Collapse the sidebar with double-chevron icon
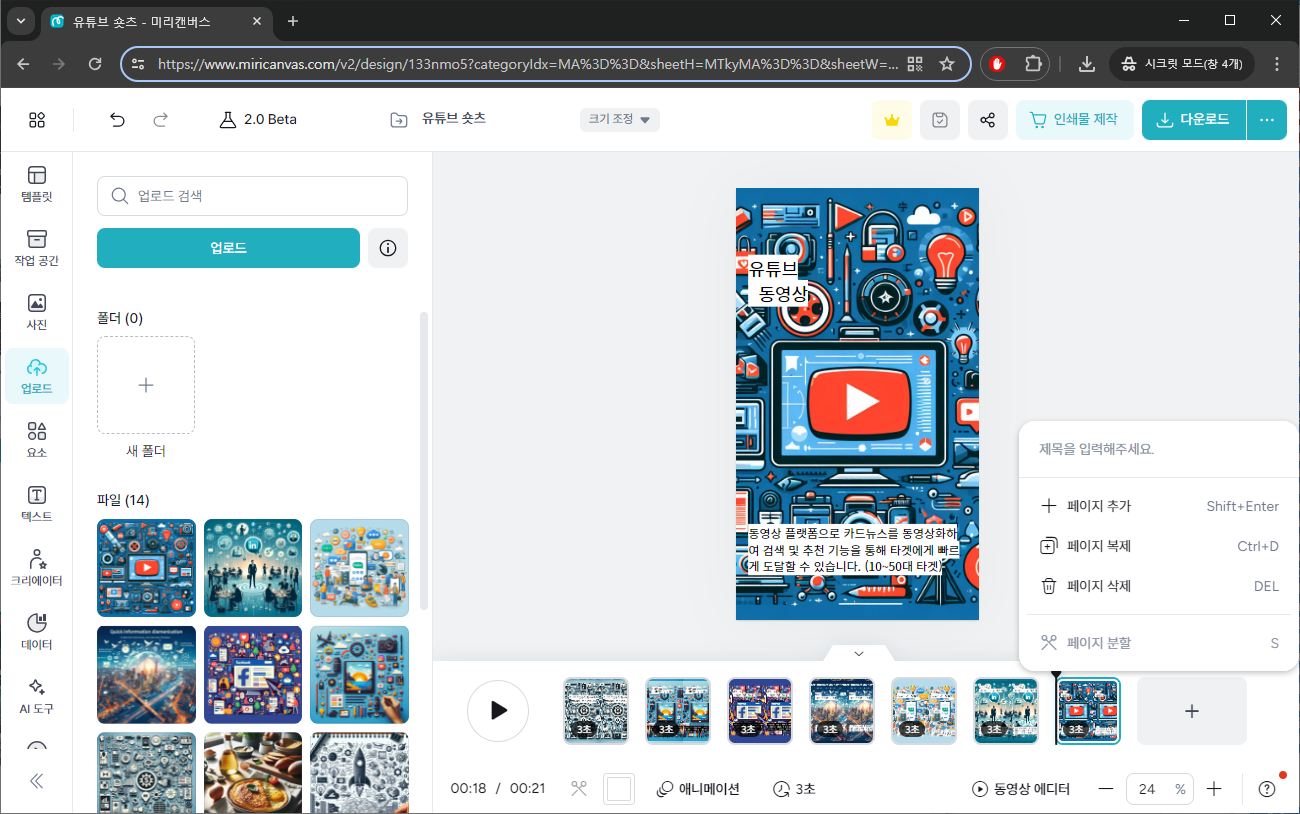This screenshot has height=814, width=1300. [37, 781]
